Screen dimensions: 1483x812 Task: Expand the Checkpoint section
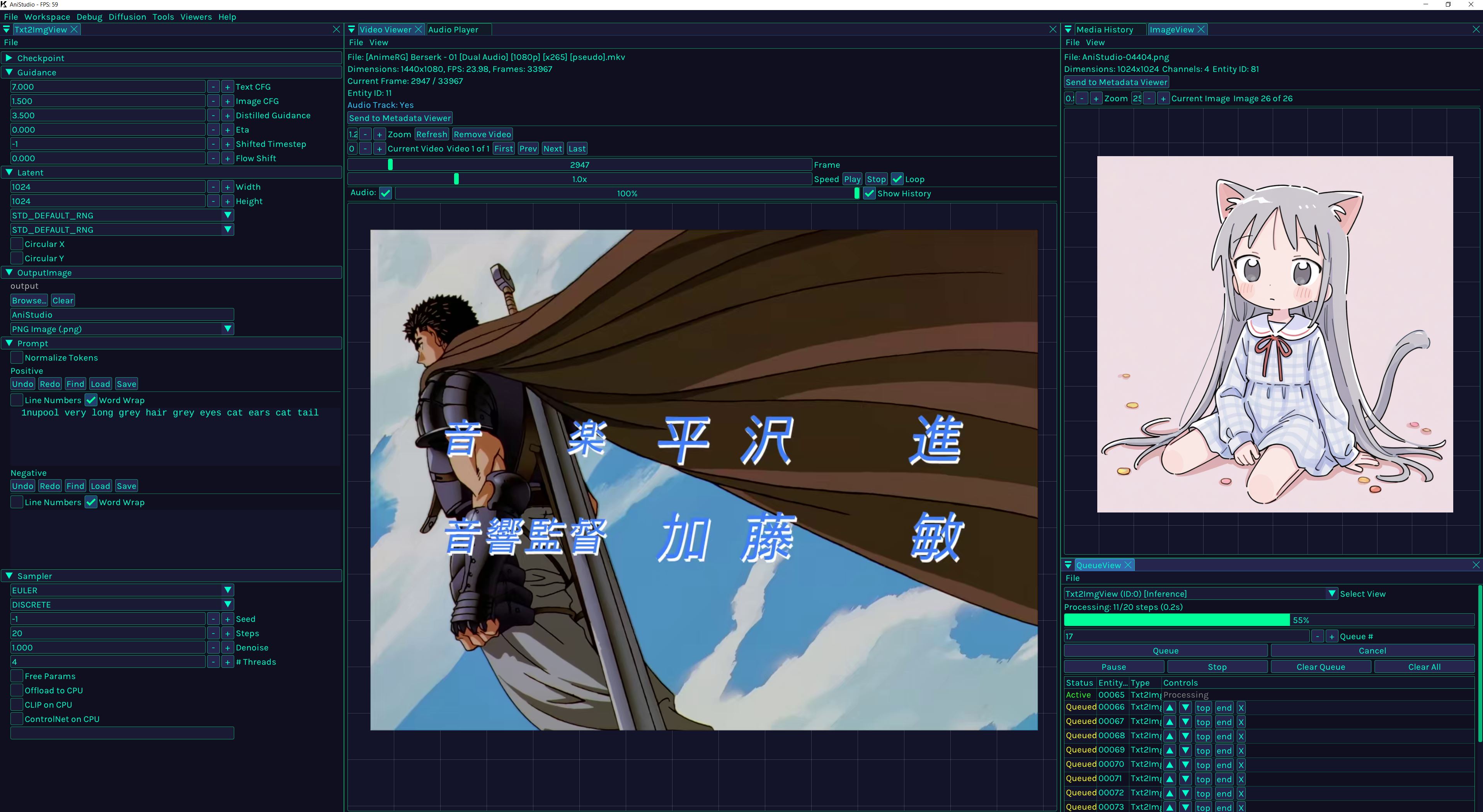point(172,58)
